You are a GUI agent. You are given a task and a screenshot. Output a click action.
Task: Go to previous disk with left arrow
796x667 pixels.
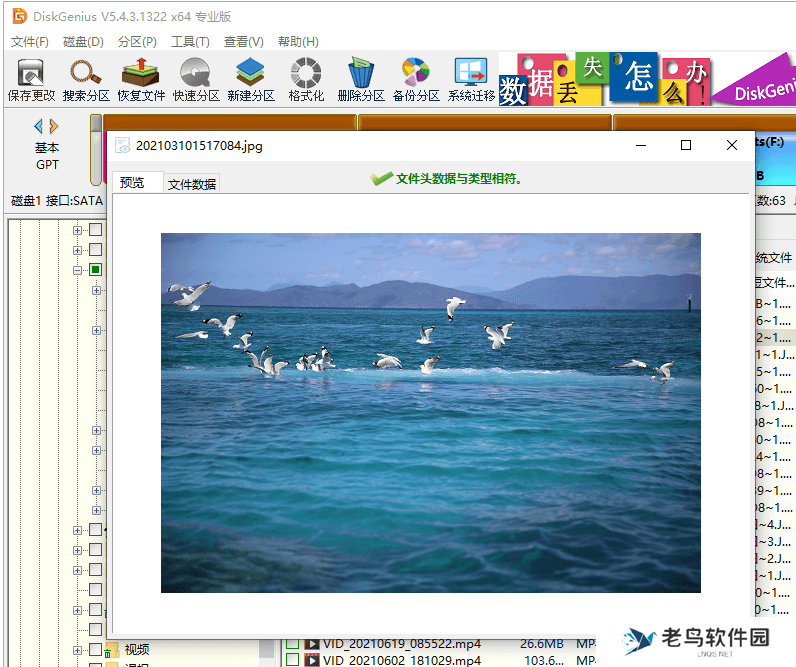click(38, 127)
